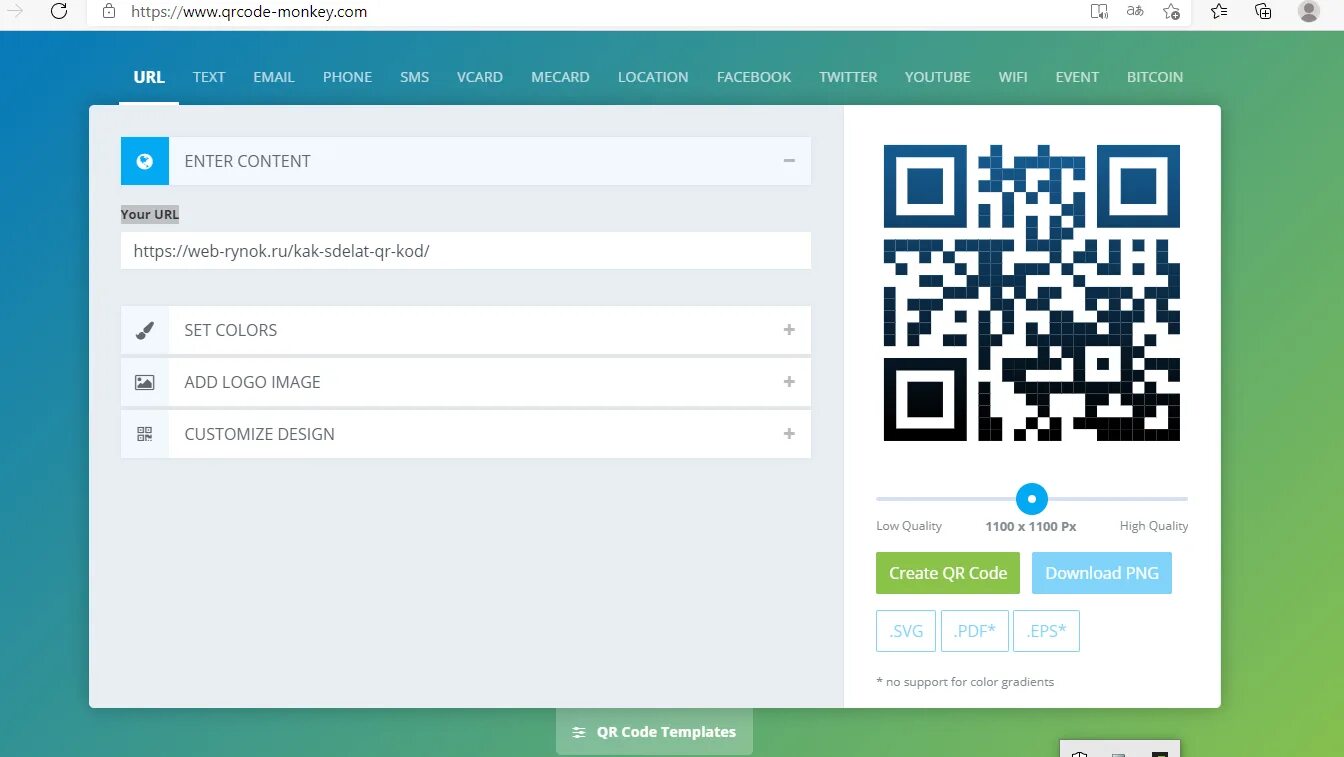Switch to the VCARD tab
The height and width of the screenshot is (757, 1344).
point(480,77)
